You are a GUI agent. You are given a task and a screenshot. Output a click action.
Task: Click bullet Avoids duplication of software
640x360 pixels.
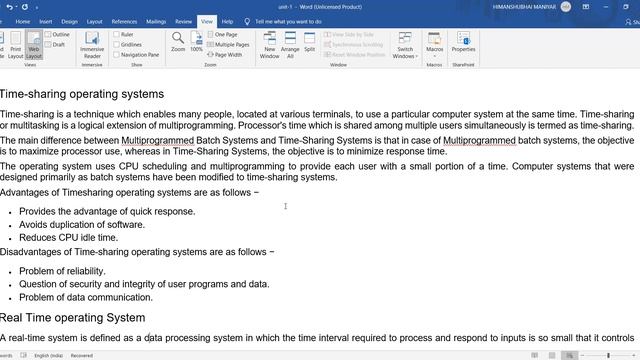tap(82, 224)
